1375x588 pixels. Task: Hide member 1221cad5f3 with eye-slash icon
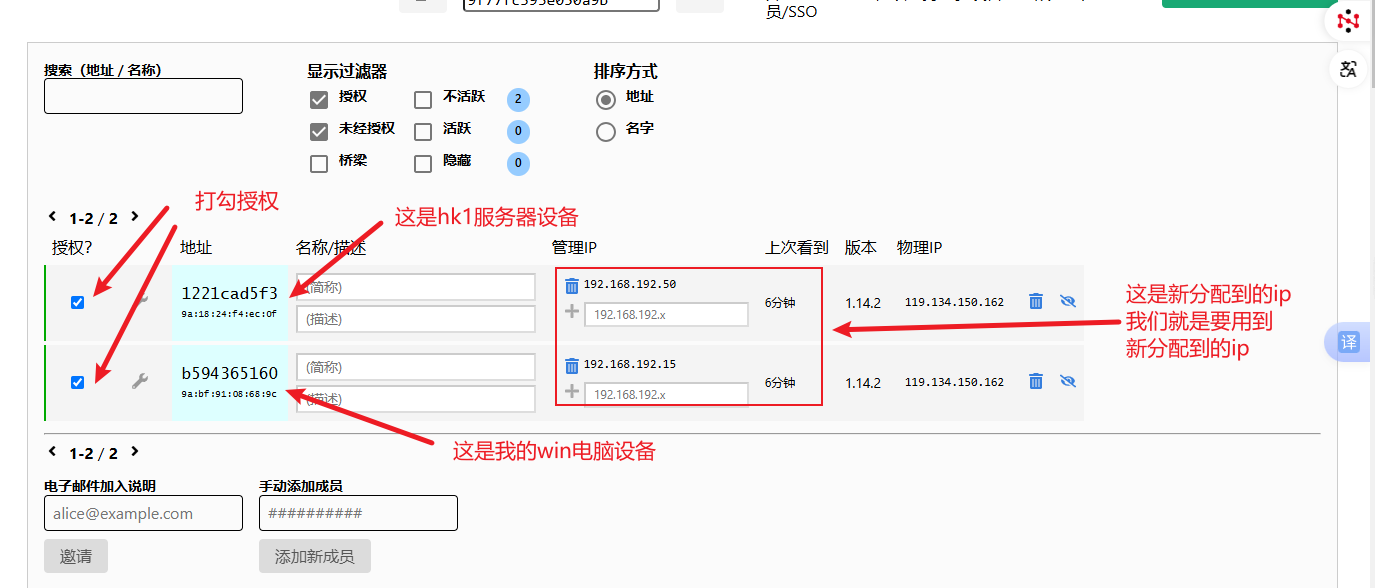[1067, 301]
